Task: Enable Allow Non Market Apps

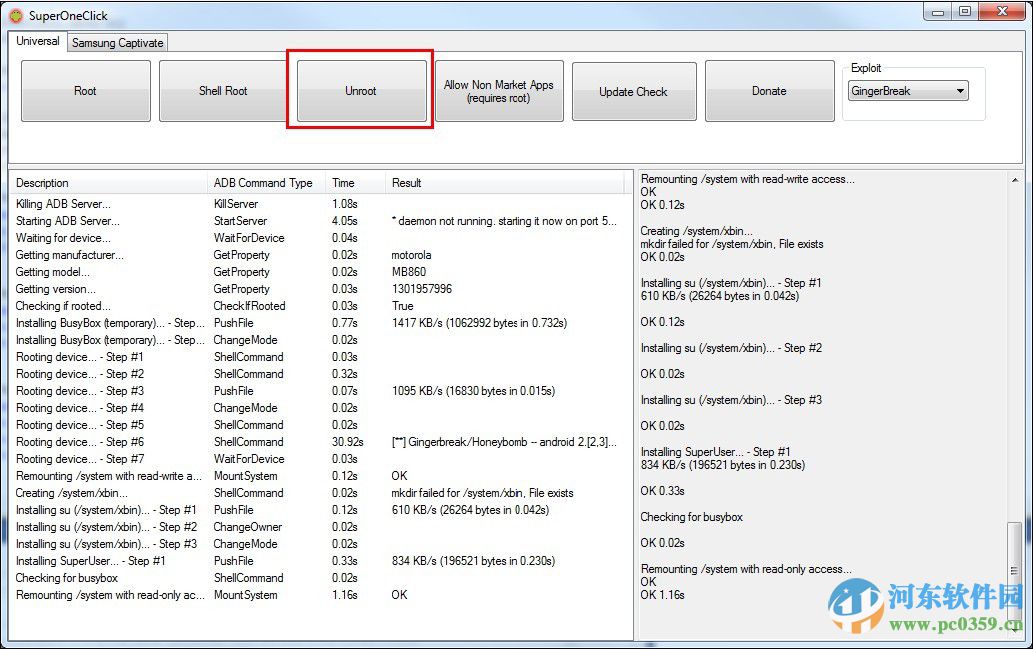Action: tap(499, 91)
